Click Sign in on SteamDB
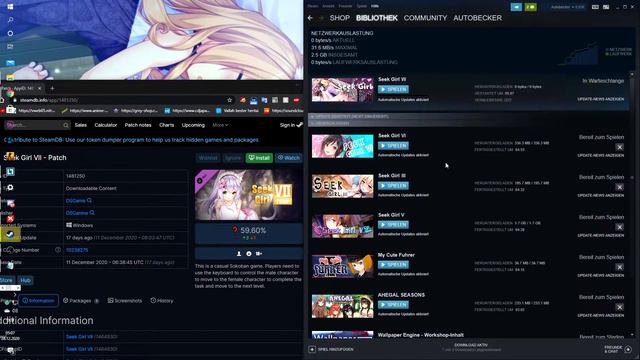Image resolution: width=640 pixels, height=360 pixels. click(291, 125)
